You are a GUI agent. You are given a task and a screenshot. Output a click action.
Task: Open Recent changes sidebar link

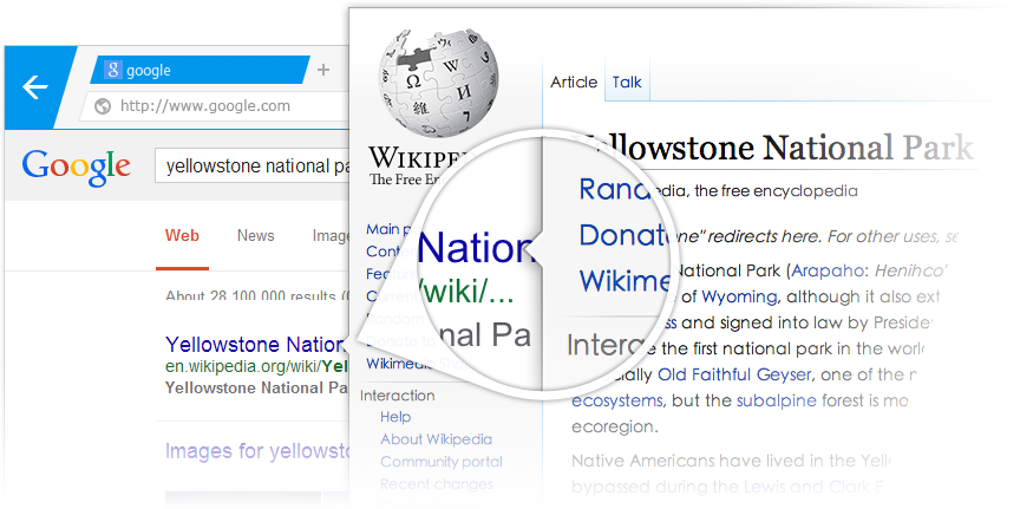[436, 484]
